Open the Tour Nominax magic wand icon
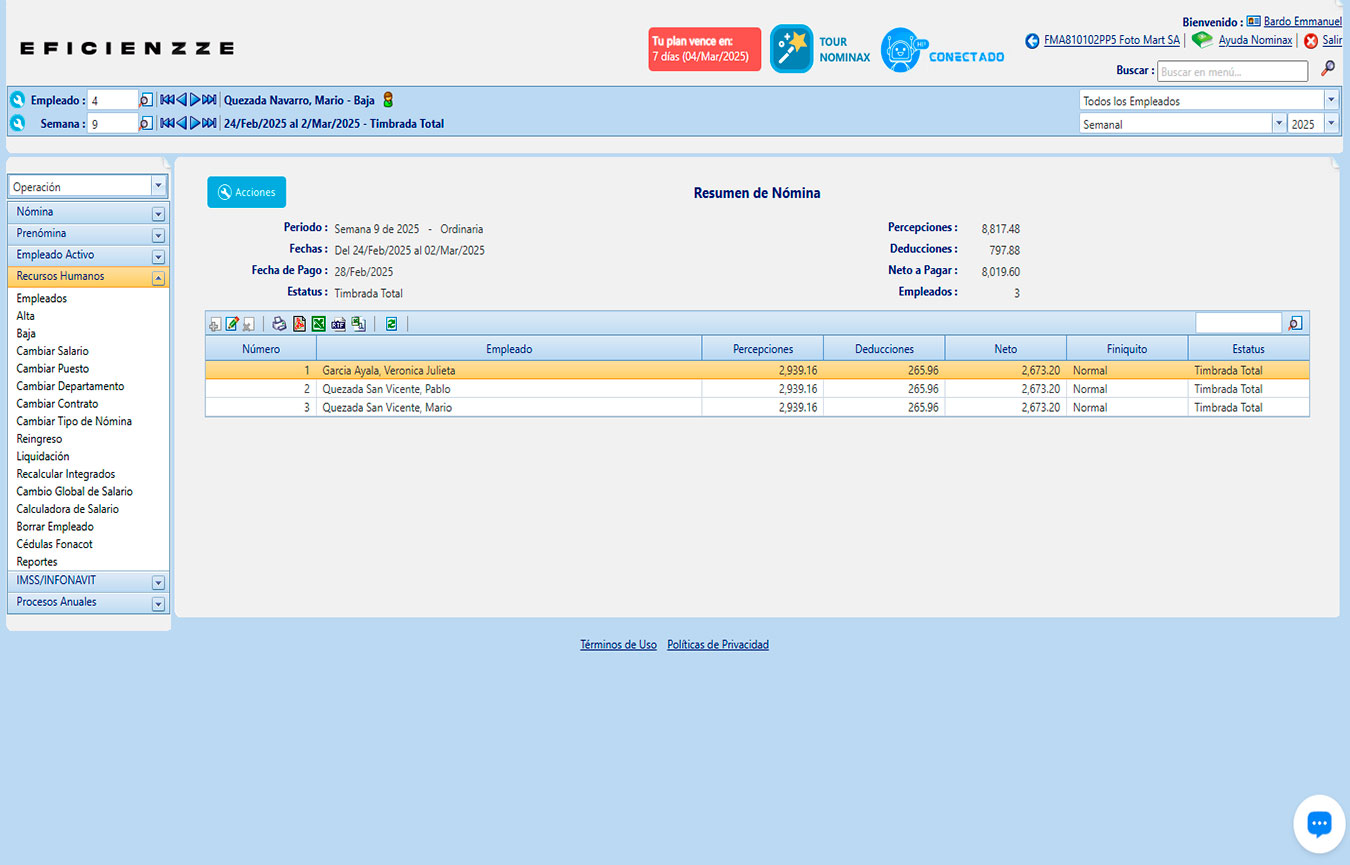Screen dimensions: 1350x865 (791, 49)
